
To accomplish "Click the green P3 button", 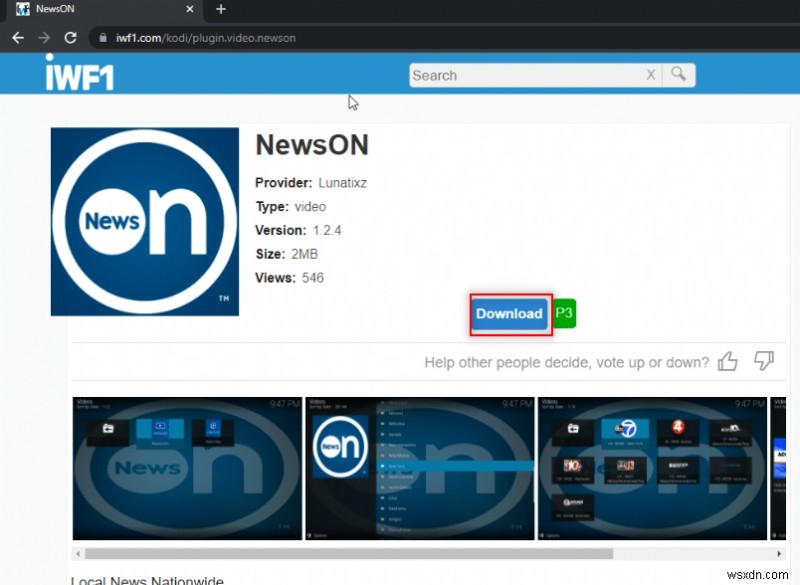I will pos(564,313).
